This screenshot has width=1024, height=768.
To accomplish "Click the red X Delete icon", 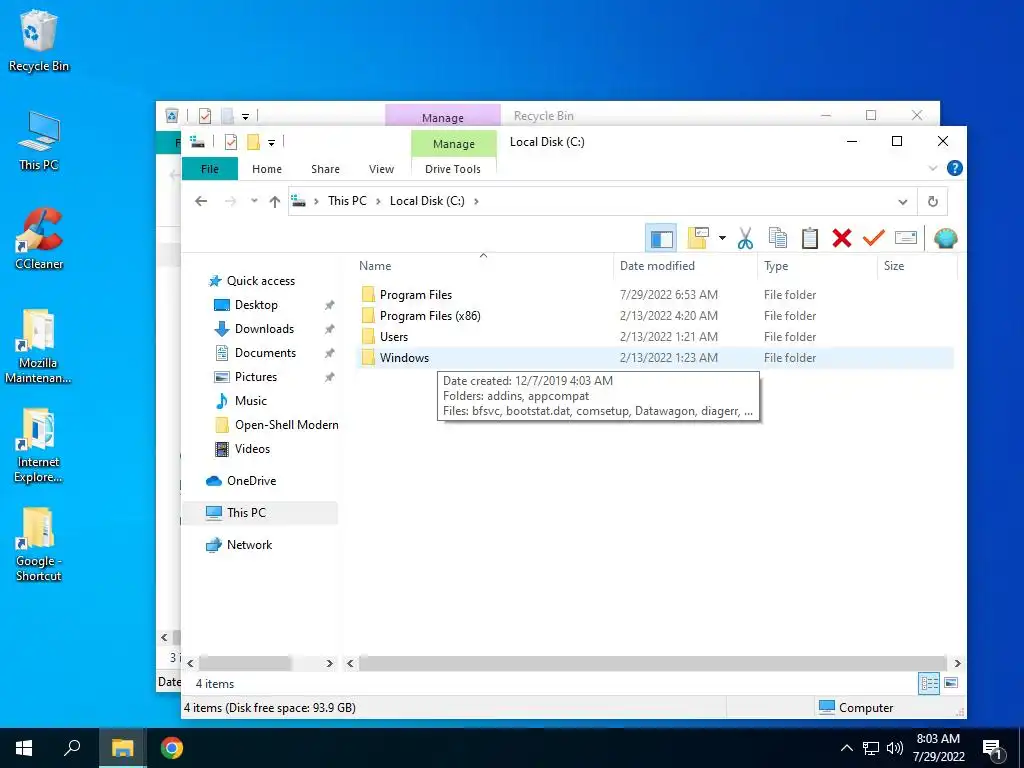I will coord(842,238).
